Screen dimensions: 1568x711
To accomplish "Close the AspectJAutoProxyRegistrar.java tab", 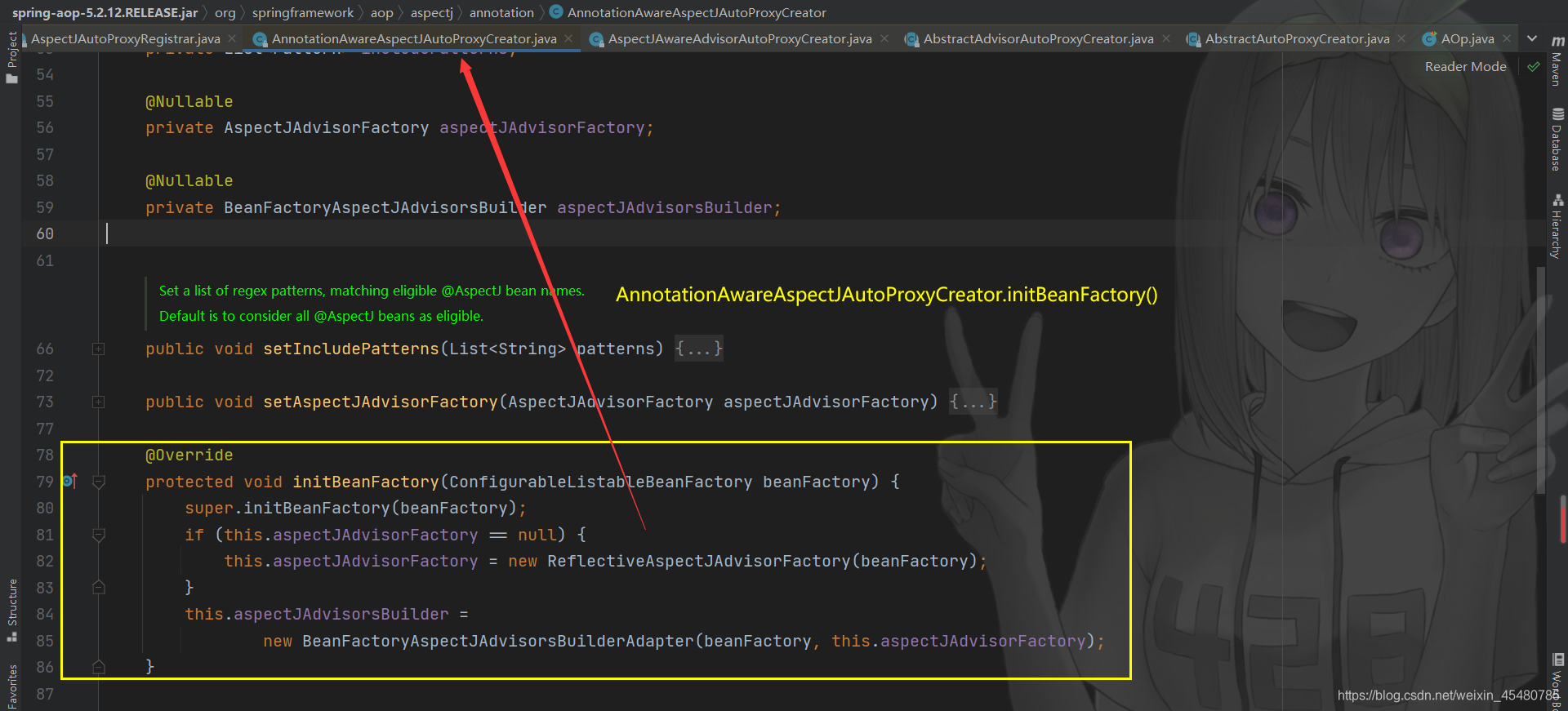I will click(232, 38).
